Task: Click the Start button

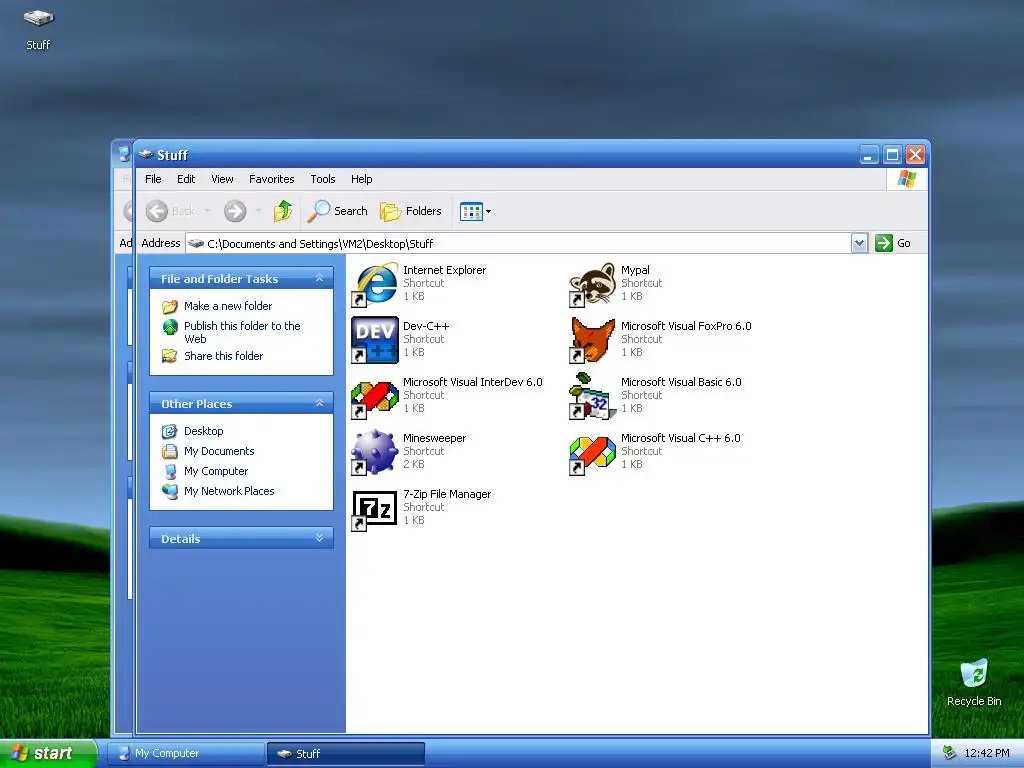Action: 48,753
